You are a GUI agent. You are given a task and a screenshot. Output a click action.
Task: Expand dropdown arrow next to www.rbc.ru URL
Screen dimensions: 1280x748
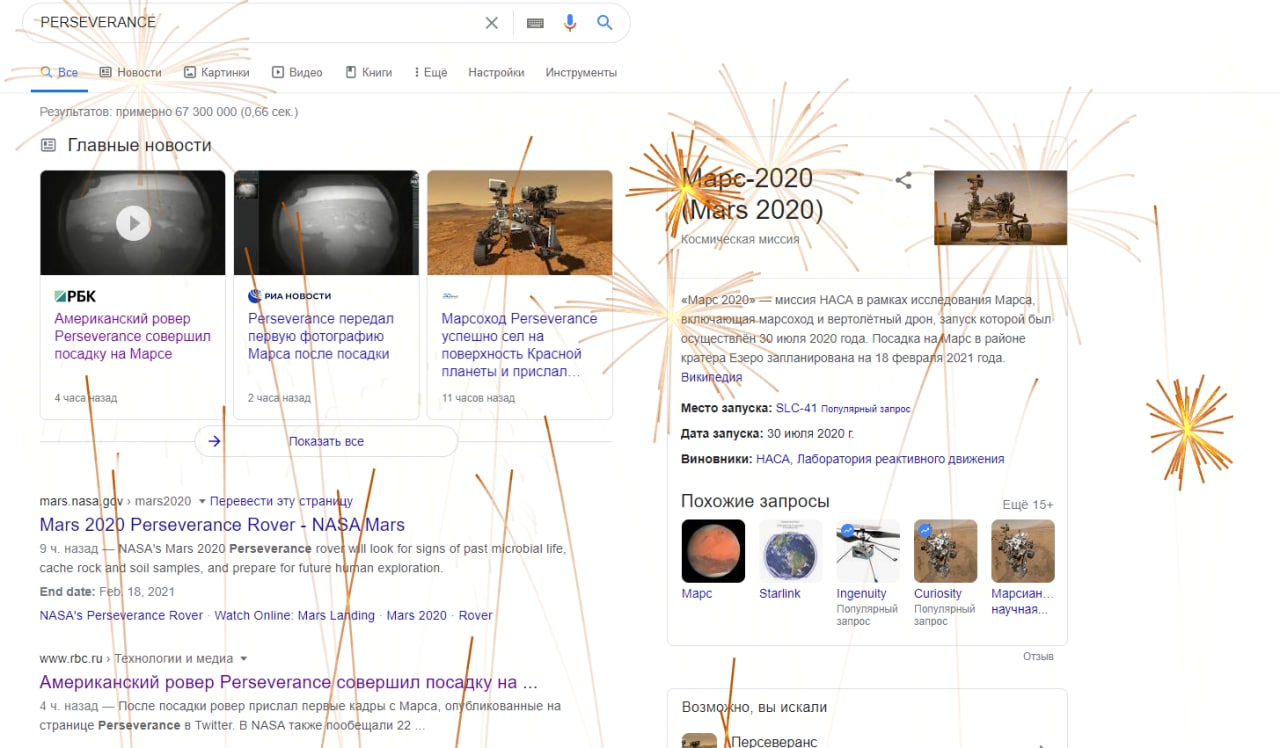click(x=243, y=659)
